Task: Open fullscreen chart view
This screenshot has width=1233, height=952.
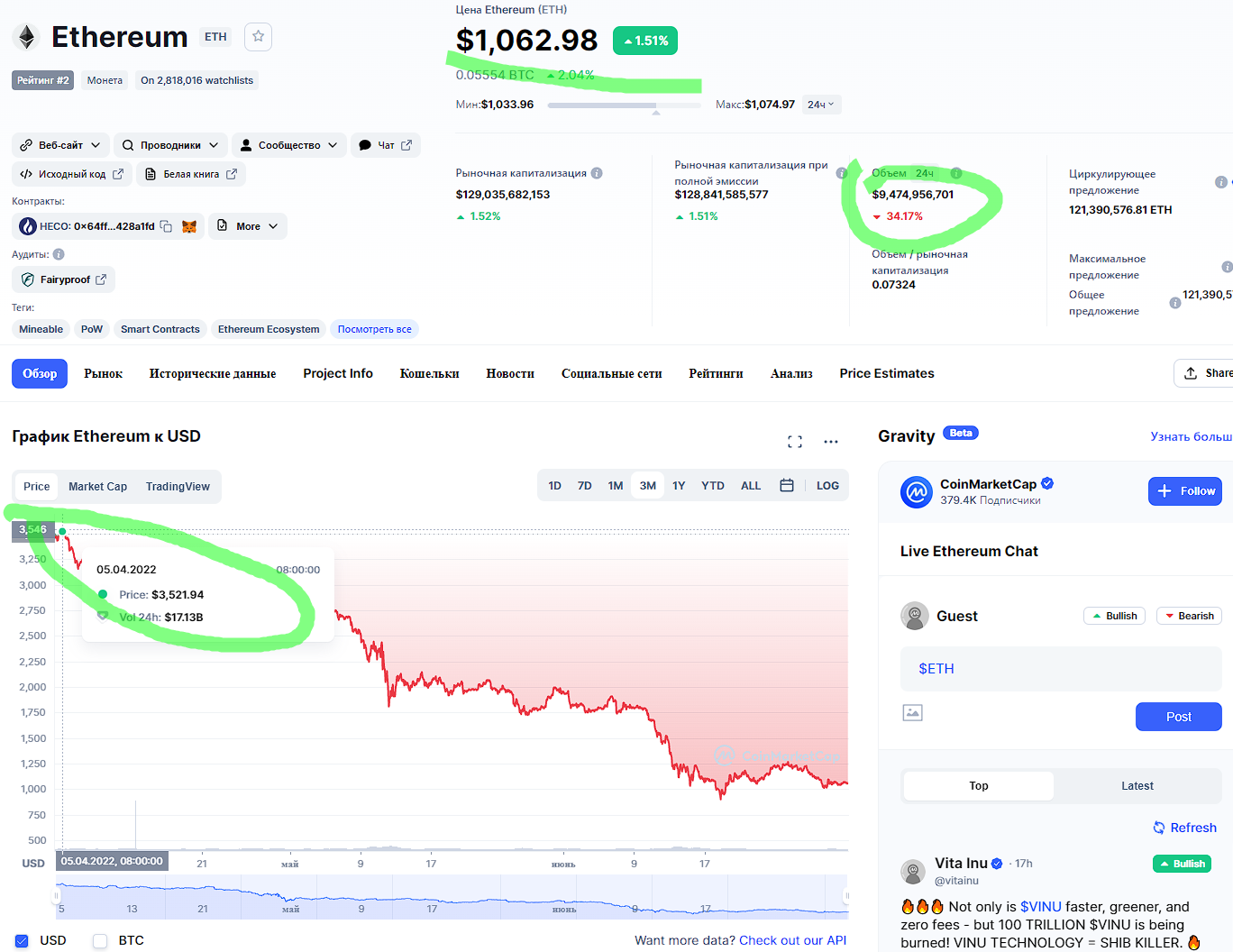Action: pos(794,442)
